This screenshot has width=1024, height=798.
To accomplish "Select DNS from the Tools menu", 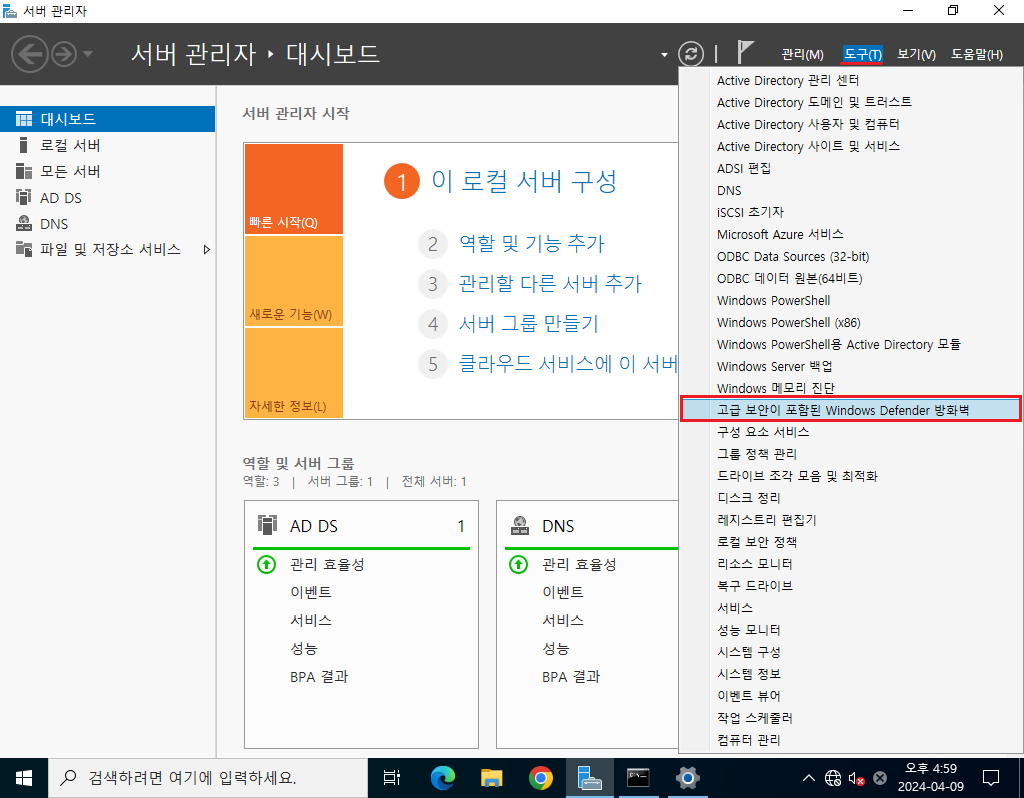I will point(850,191).
